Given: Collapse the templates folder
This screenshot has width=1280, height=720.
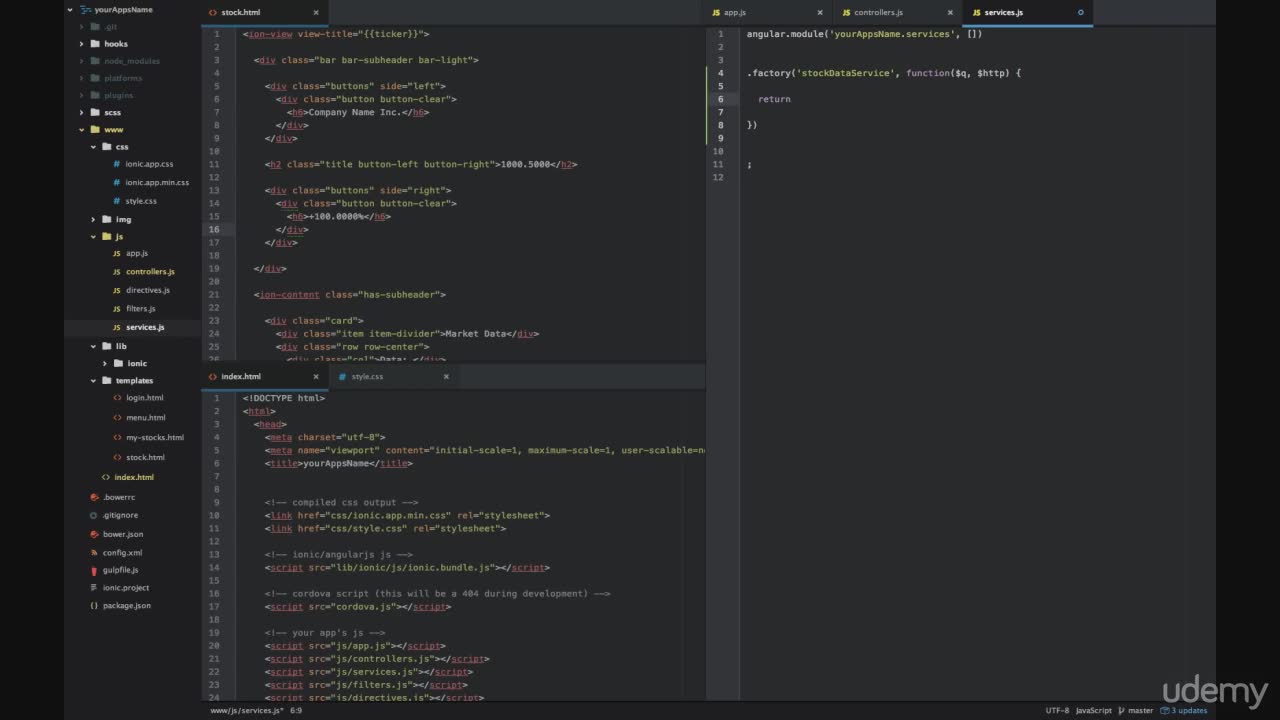Looking at the screenshot, I should click(93, 381).
